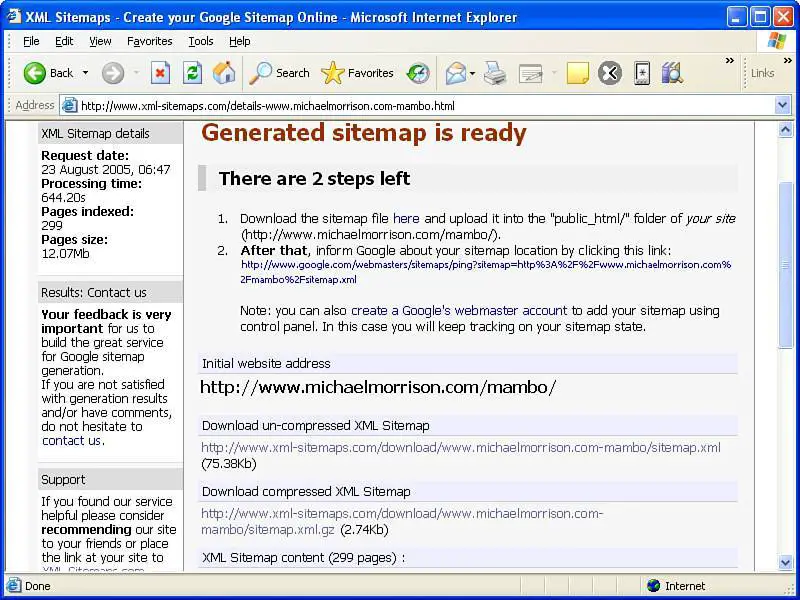
Task: Click the IE icon in title bar
Action: [x=13, y=17]
